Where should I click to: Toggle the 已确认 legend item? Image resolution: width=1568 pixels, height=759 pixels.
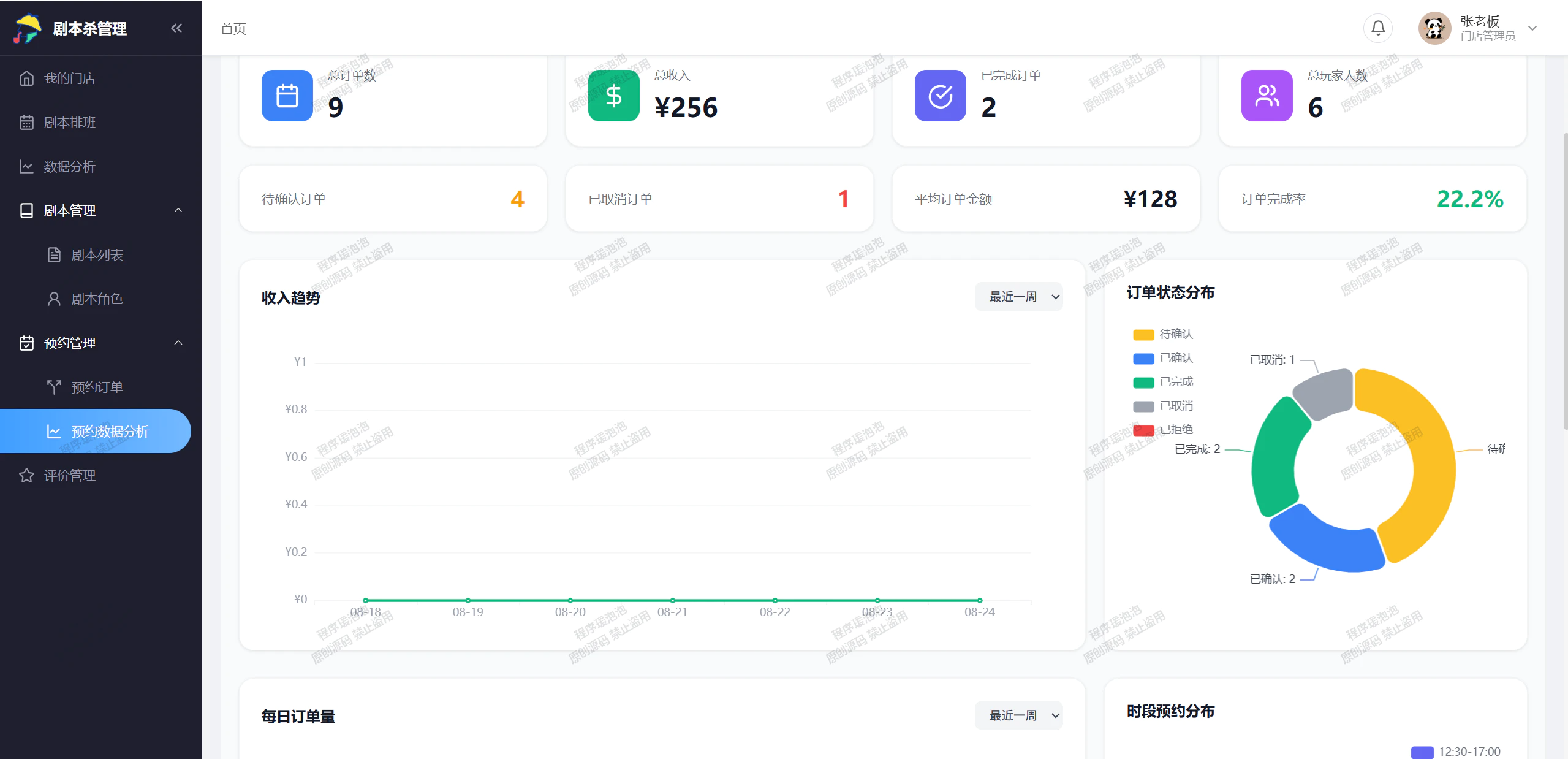click(x=1163, y=358)
